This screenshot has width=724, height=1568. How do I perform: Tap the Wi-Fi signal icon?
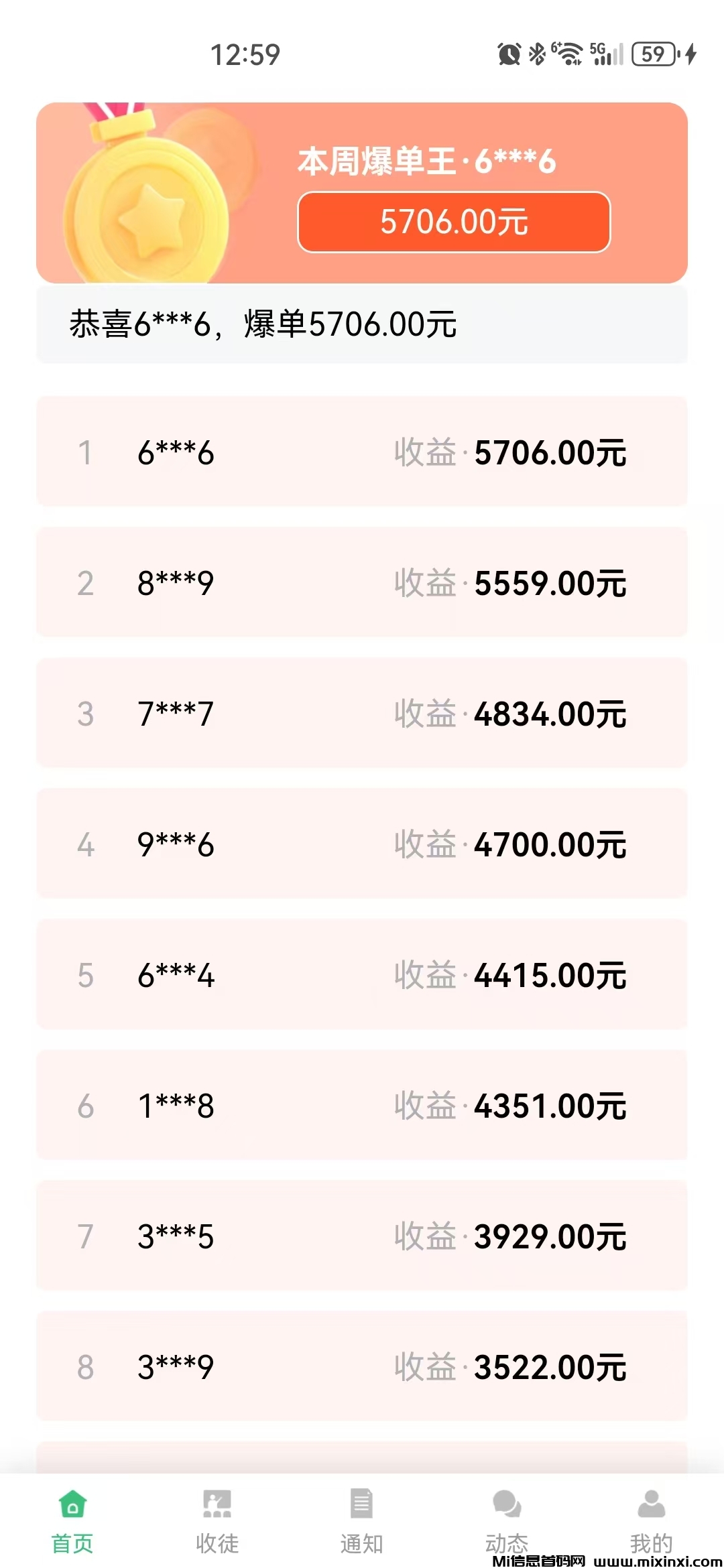point(568,54)
